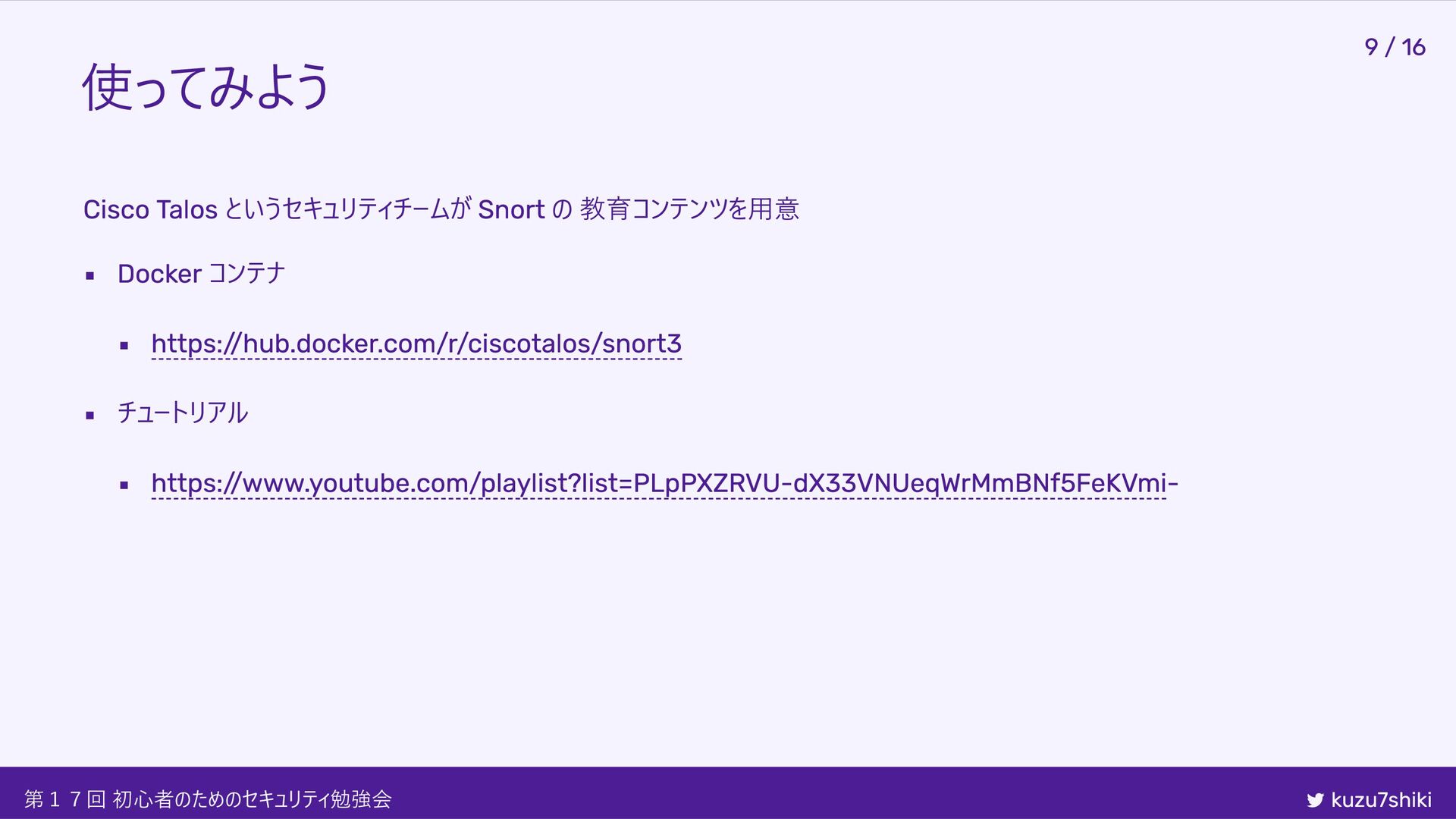
Task: Click the word Snort in the paragraph
Action: [511, 209]
